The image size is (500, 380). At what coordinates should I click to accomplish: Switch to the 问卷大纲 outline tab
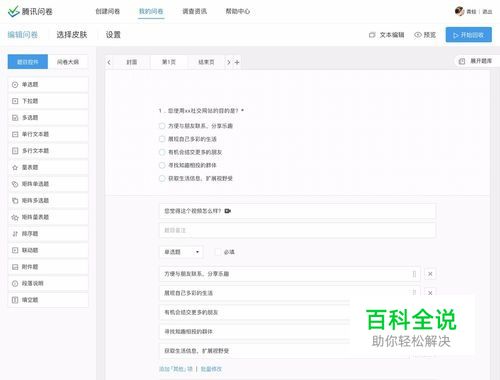click(68, 62)
